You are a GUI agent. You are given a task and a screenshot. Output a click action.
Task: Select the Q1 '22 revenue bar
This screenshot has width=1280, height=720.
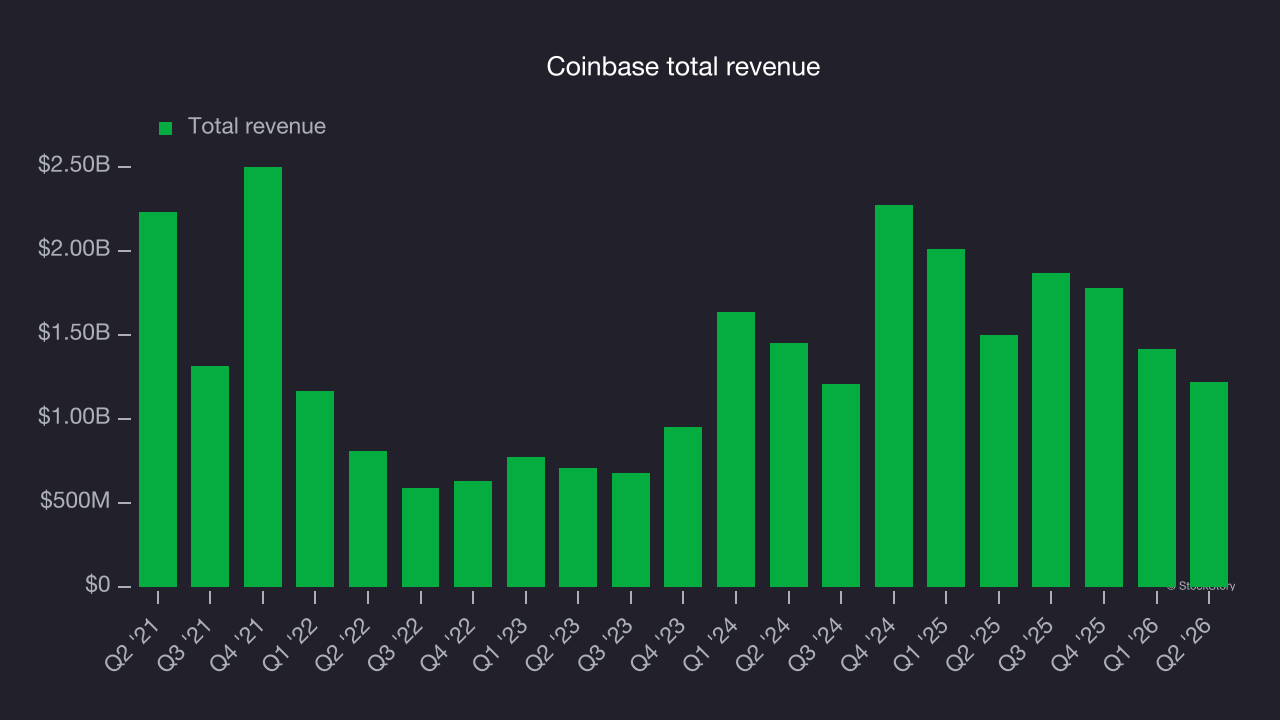coord(315,489)
